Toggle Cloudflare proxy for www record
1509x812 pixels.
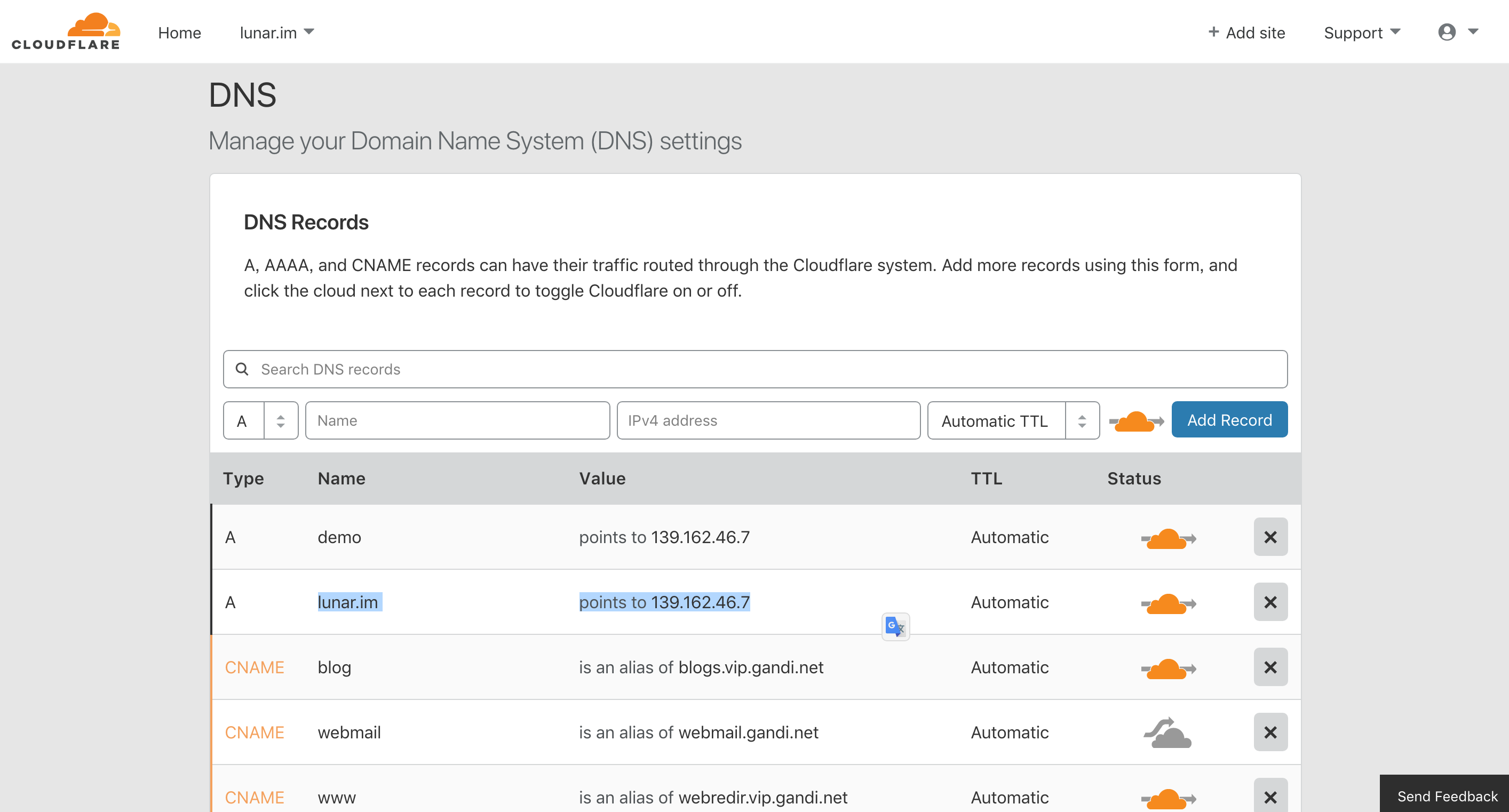click(x=1169, y=799)
